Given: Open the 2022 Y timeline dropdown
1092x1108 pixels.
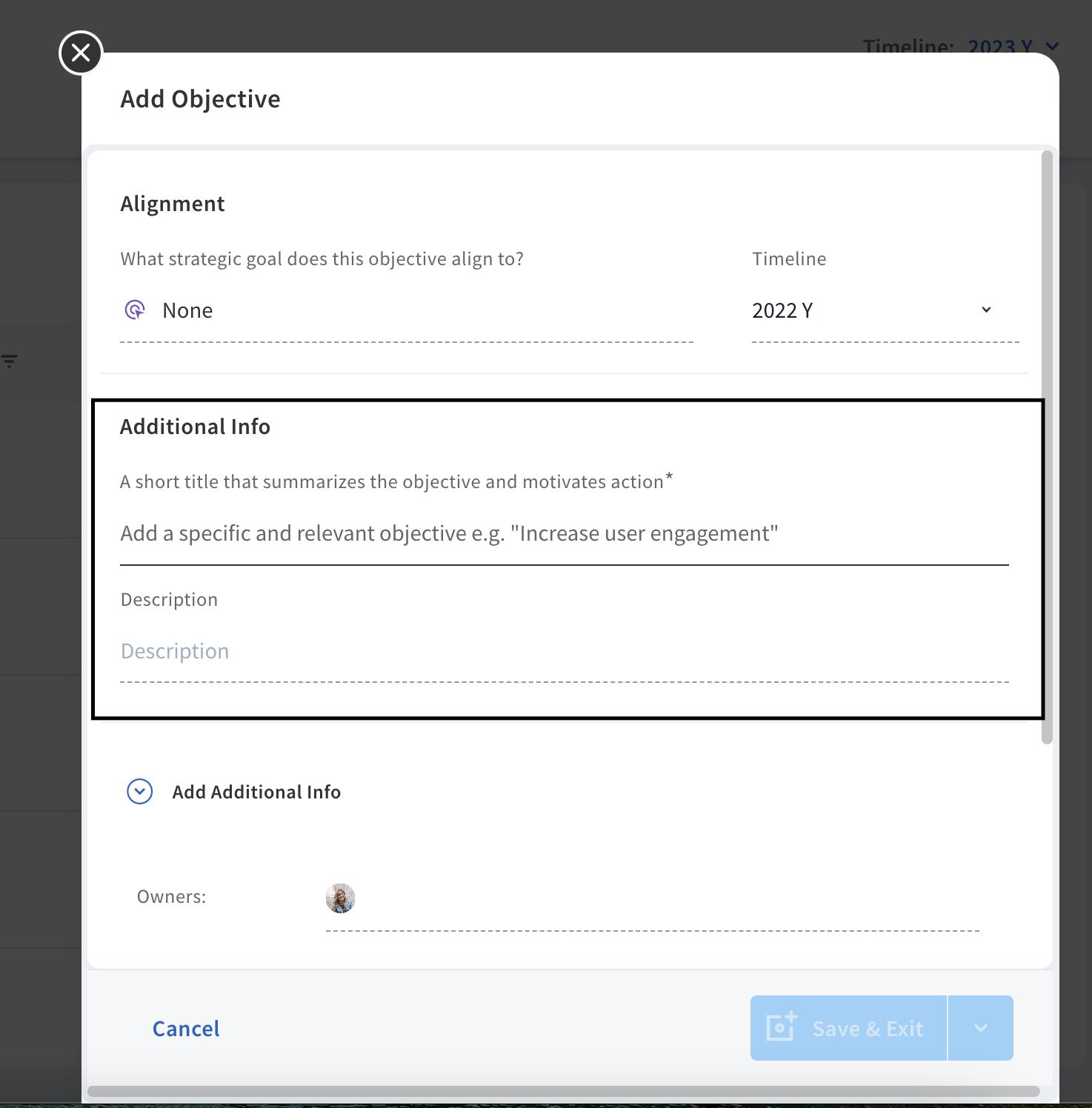Looking at the screenshot, I should [885, 310].
